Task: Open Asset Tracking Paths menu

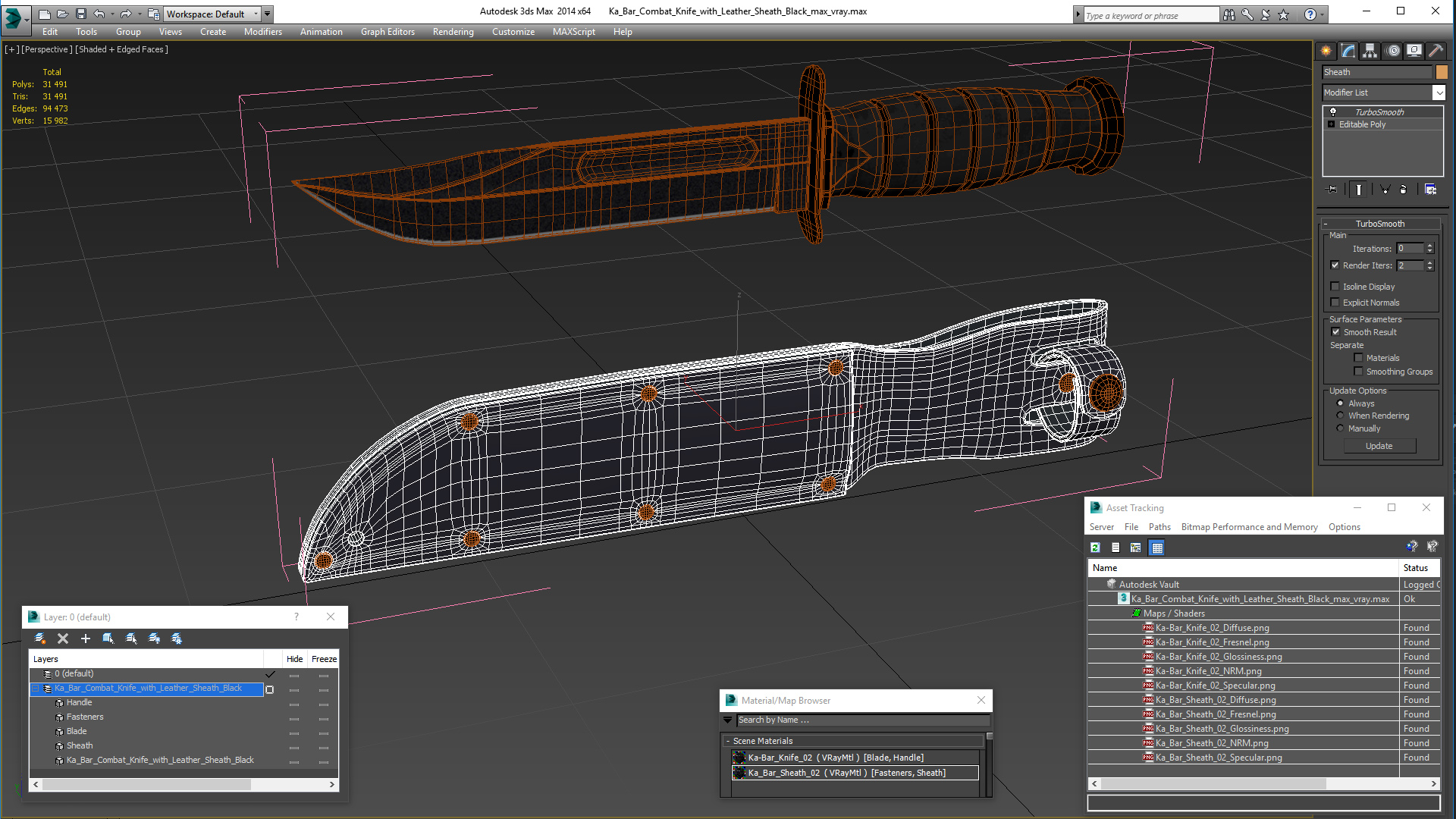Action: 1159,527
